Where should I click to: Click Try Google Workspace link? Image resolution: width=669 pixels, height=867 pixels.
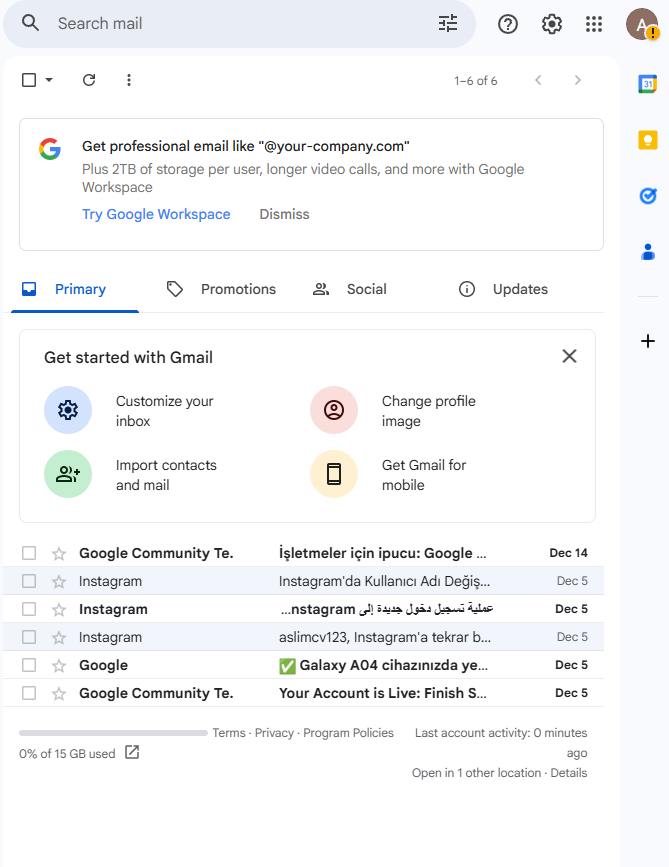point(156,214)
